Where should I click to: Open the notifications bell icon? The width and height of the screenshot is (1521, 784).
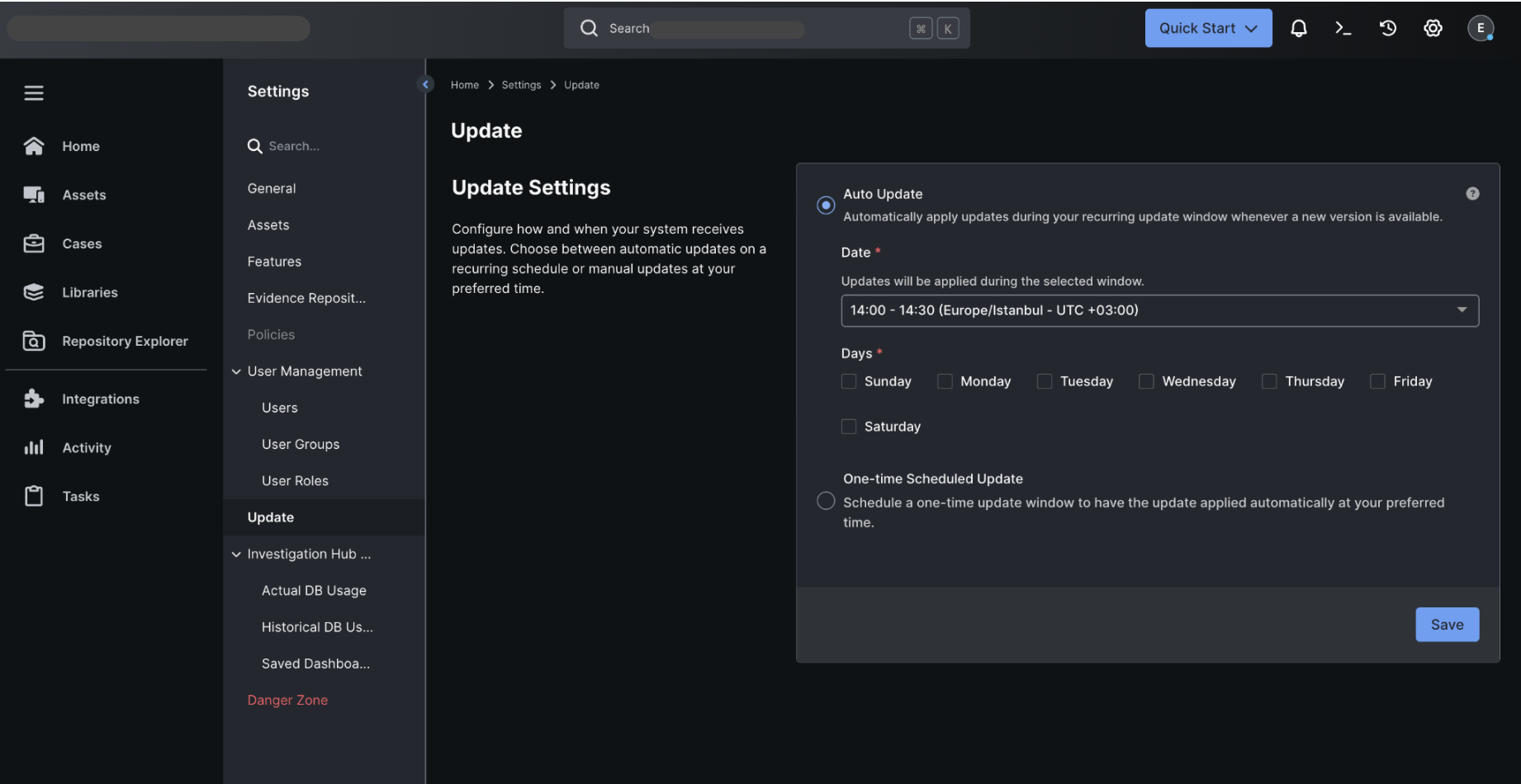[1298, 28]
